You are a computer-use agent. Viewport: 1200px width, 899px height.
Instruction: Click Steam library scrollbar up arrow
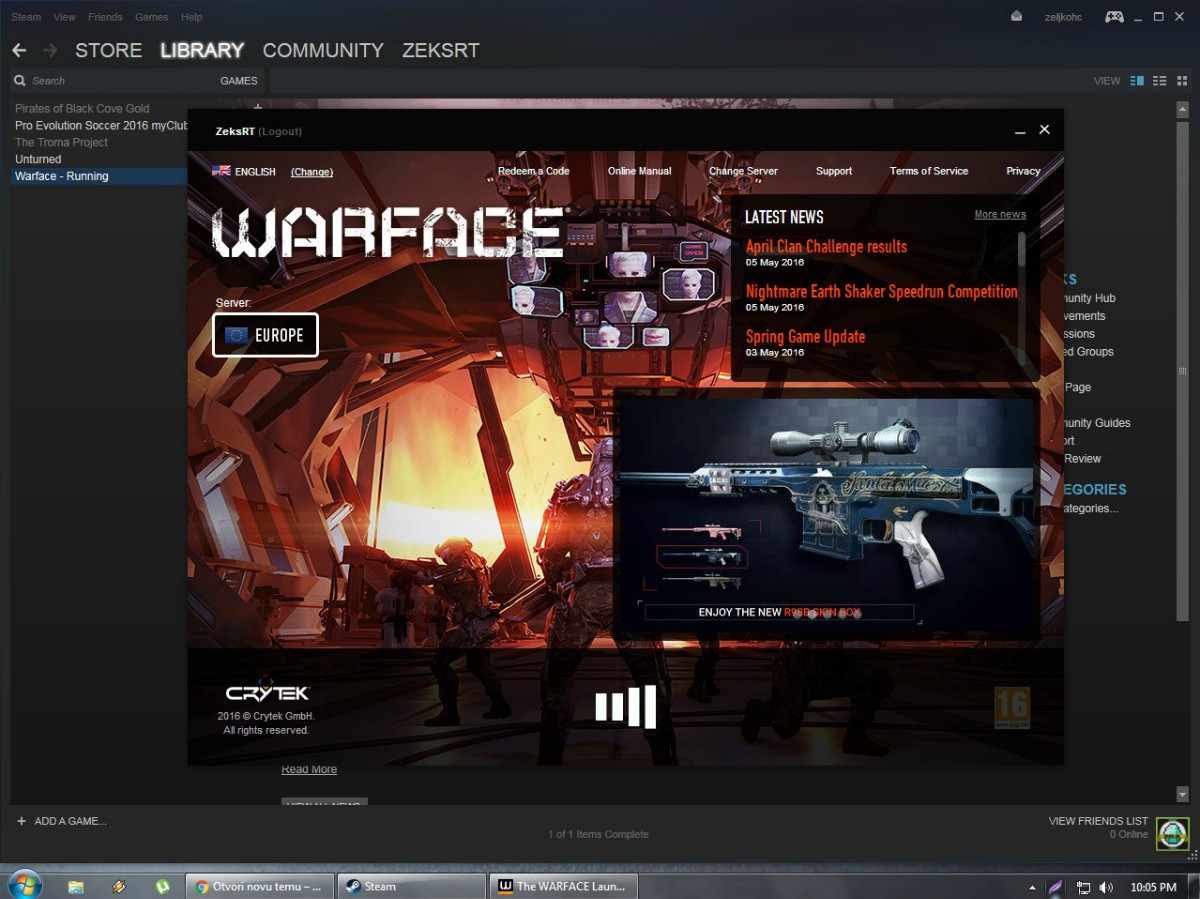click(1183, 109)
